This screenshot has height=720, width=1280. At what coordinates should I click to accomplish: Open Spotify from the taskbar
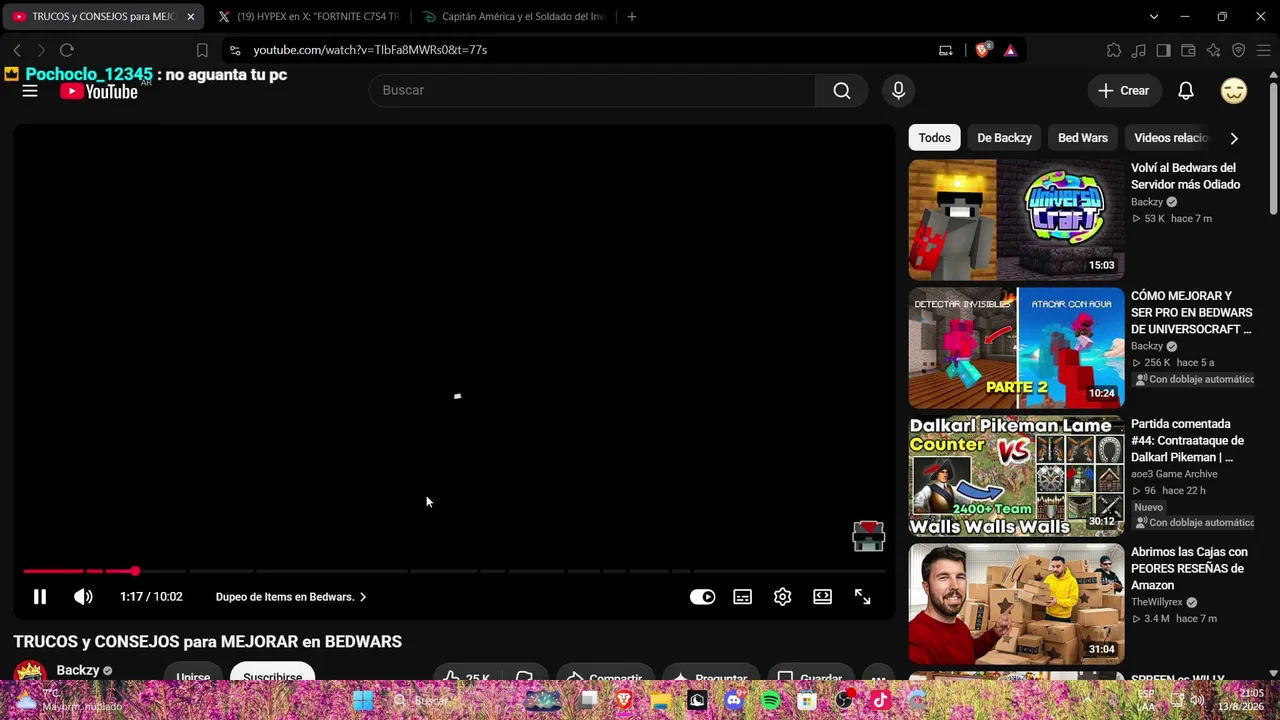pyautogui.click(x=771, y=701)
